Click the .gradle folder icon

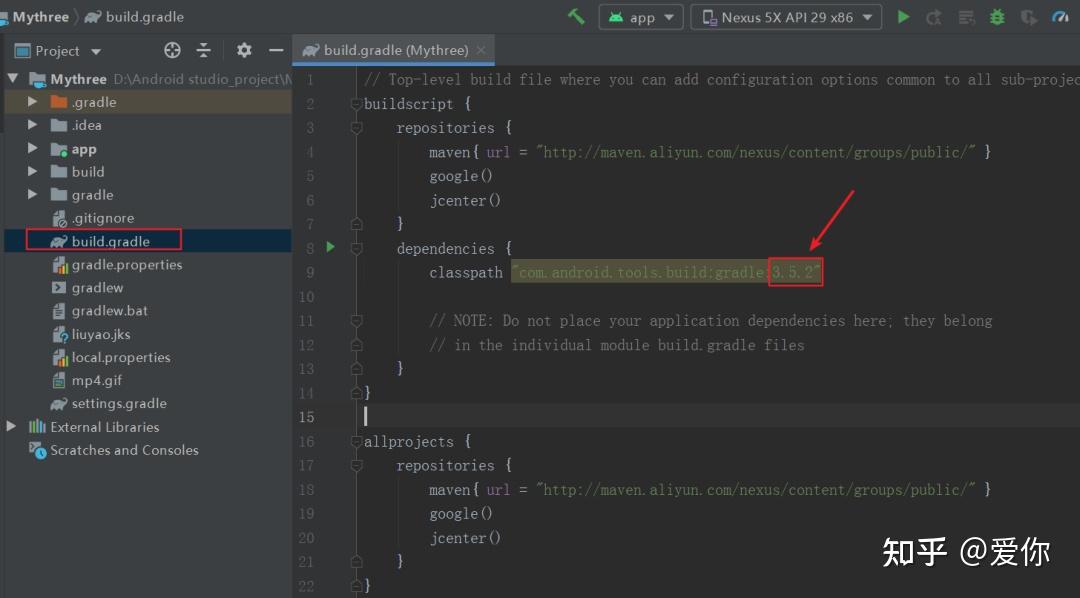59,102
